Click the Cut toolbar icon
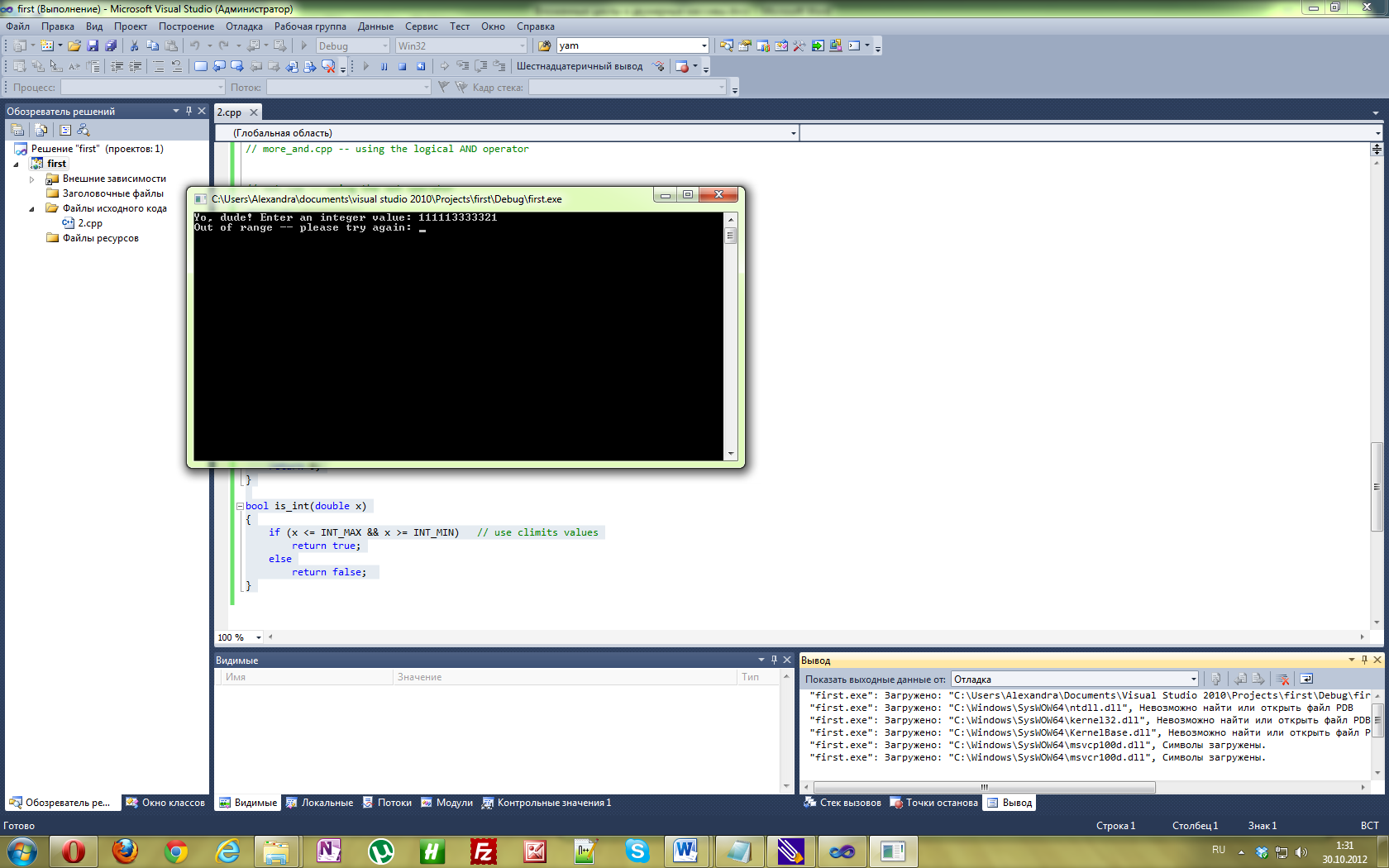 (x=134, y=46)
